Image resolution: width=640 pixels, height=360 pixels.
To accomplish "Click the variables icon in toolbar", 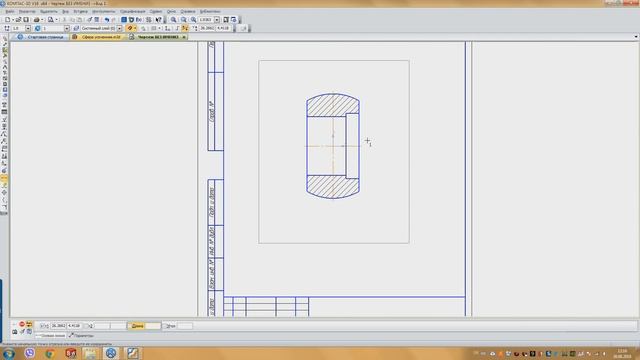I will 138,20.
